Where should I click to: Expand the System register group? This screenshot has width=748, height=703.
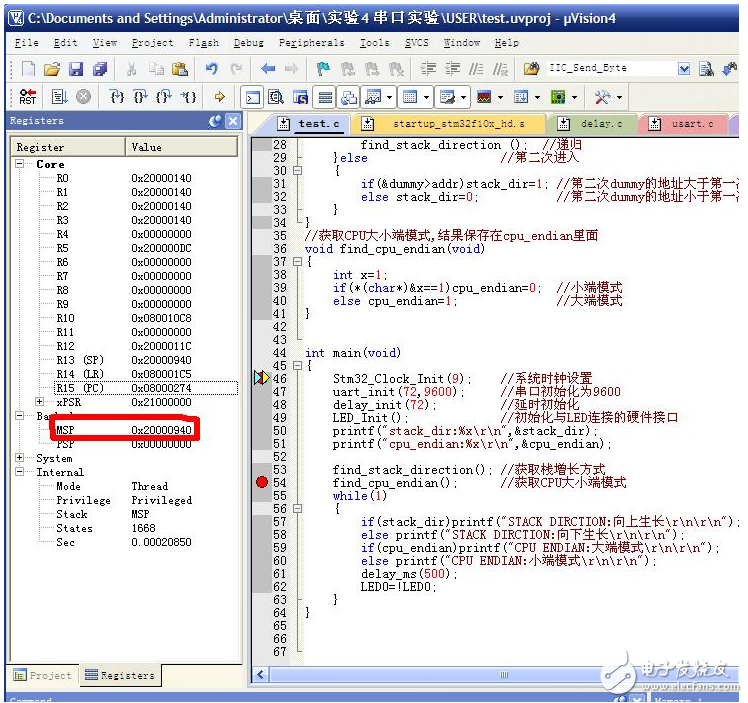tap(21, 458)
